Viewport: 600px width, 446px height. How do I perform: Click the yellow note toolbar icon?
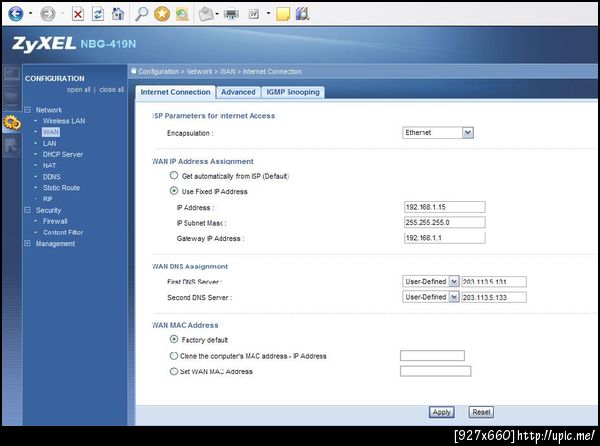(283, 15)
